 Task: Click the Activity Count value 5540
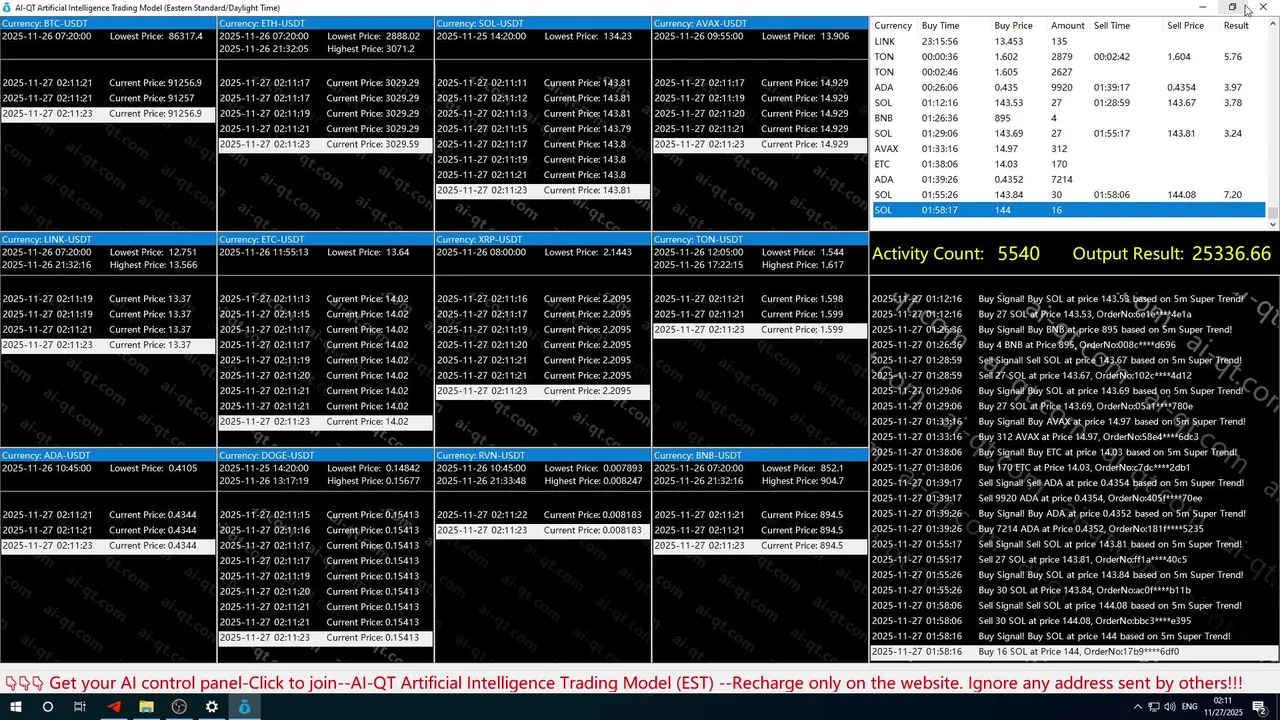point(1018,254)
